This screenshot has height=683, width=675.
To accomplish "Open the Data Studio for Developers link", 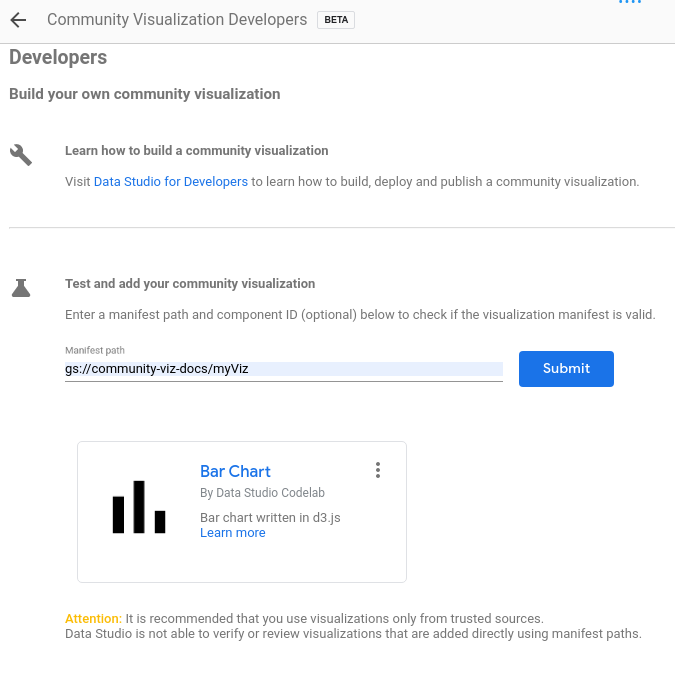I will coord(170,182).
